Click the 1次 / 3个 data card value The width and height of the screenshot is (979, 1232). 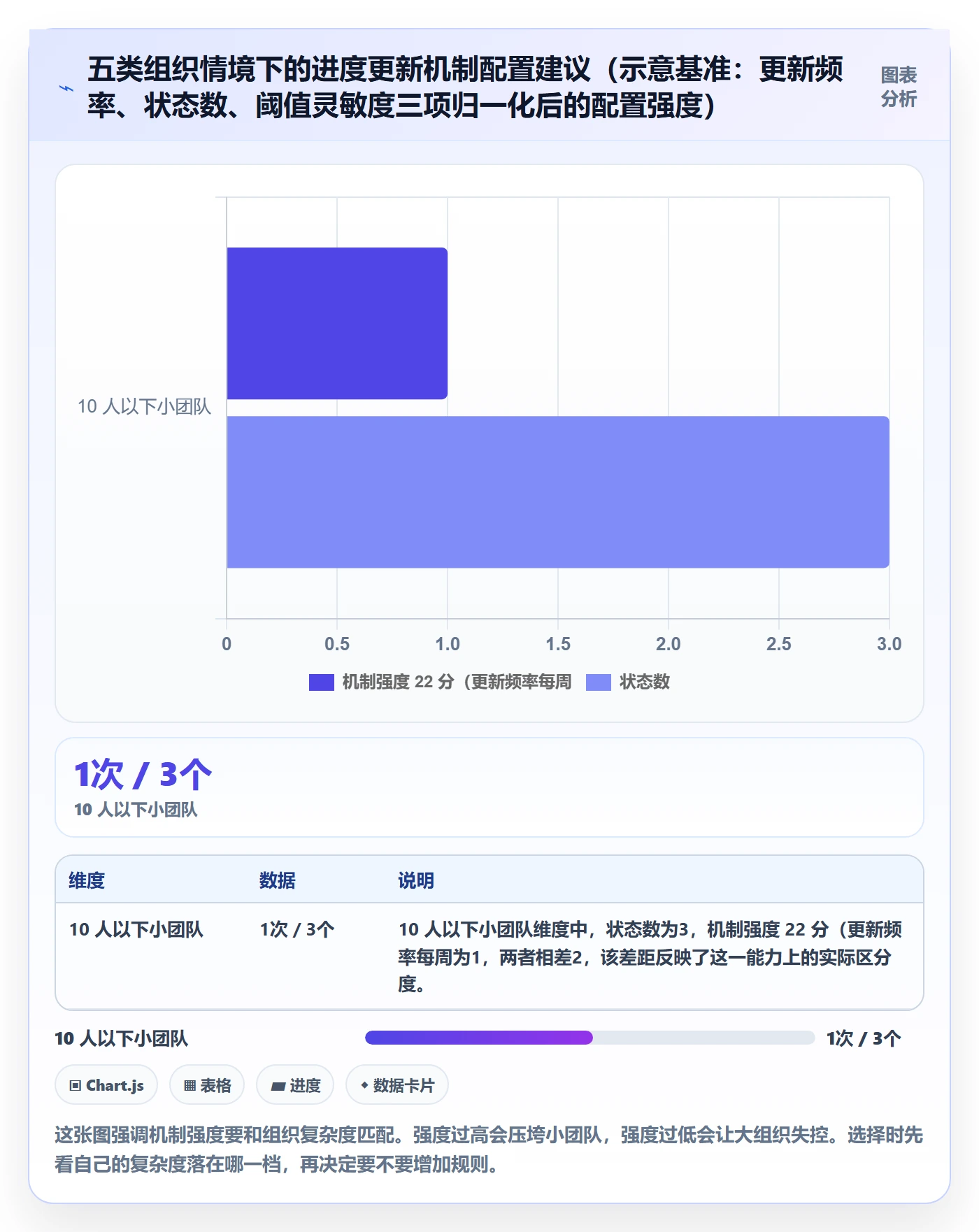click(143, 775)
